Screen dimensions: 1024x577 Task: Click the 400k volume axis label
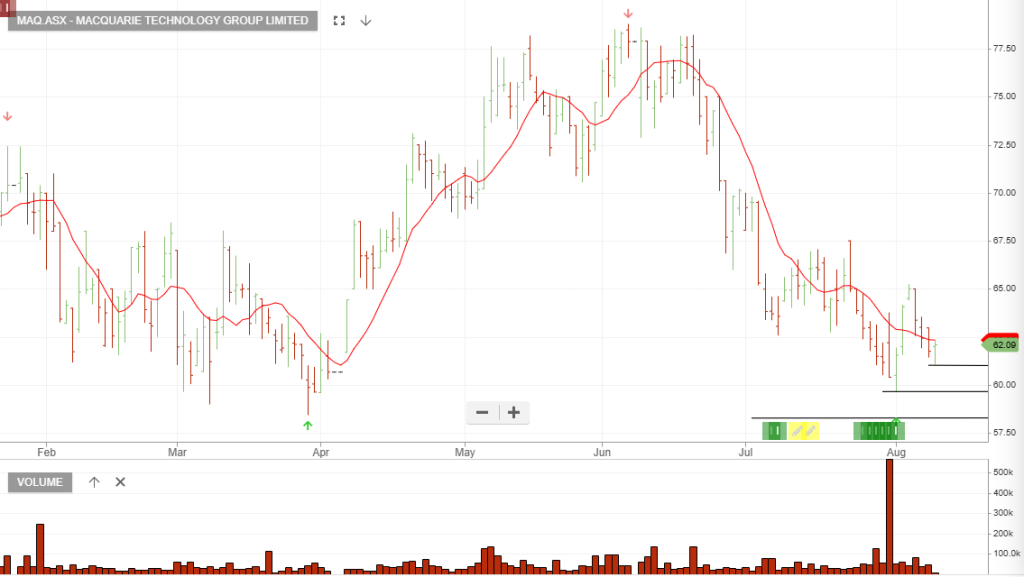[x=1003, y=493]
